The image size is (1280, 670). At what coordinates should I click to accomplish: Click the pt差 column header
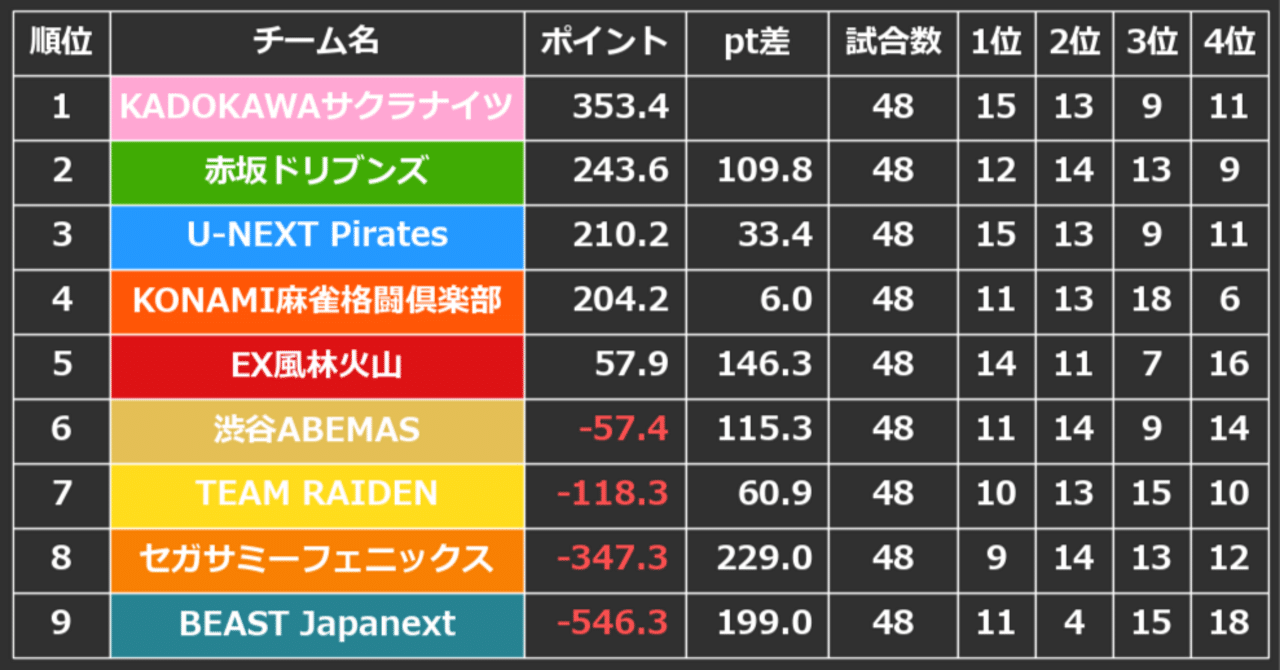click(757, 43)
